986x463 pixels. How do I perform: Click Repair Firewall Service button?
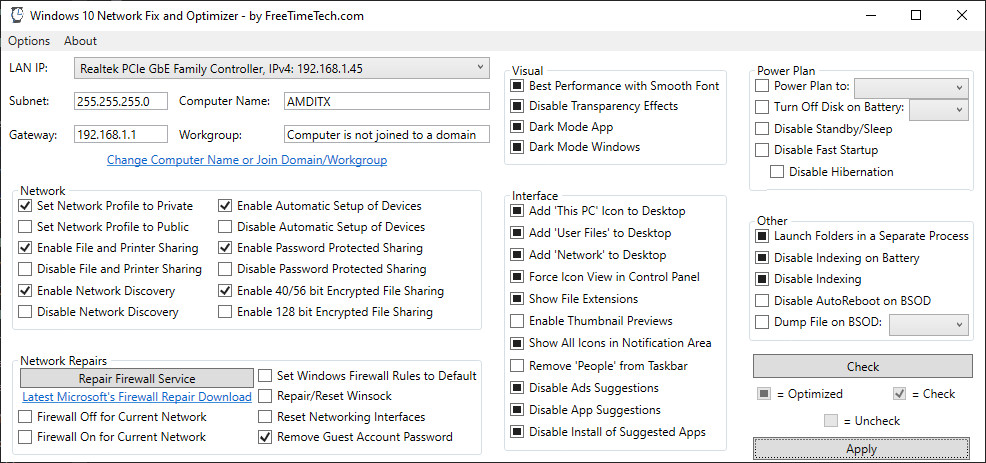(x=136, y=378)
